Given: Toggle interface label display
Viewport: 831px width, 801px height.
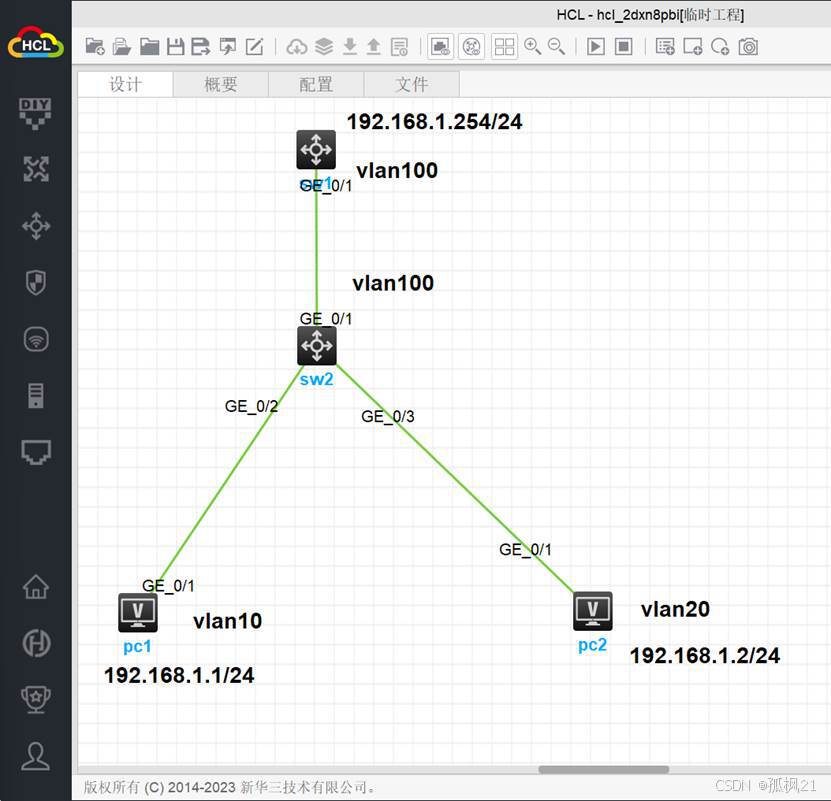Looking at the screenshot, I should (470, 46).
